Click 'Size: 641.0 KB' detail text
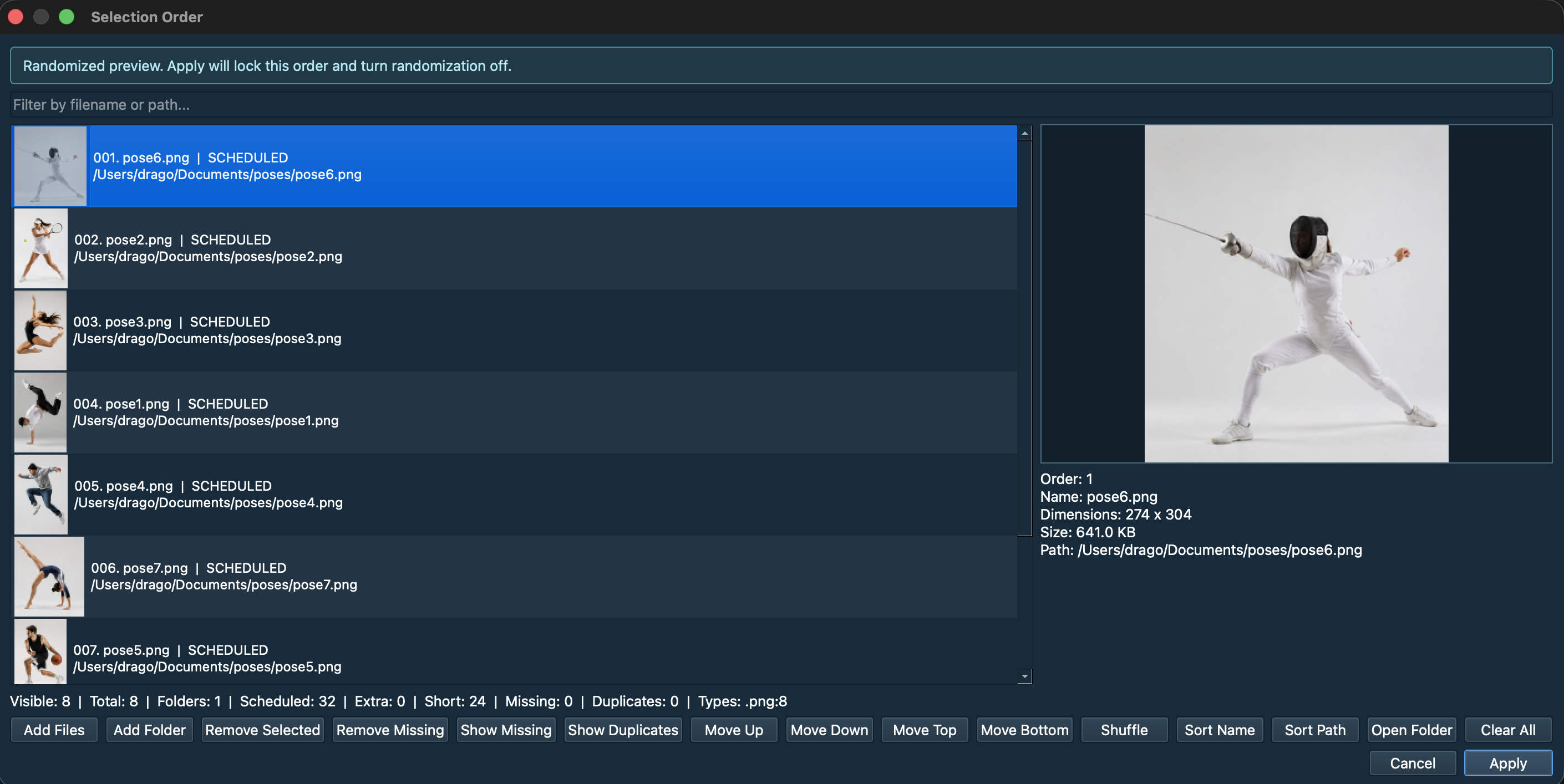 (1088, 532)
